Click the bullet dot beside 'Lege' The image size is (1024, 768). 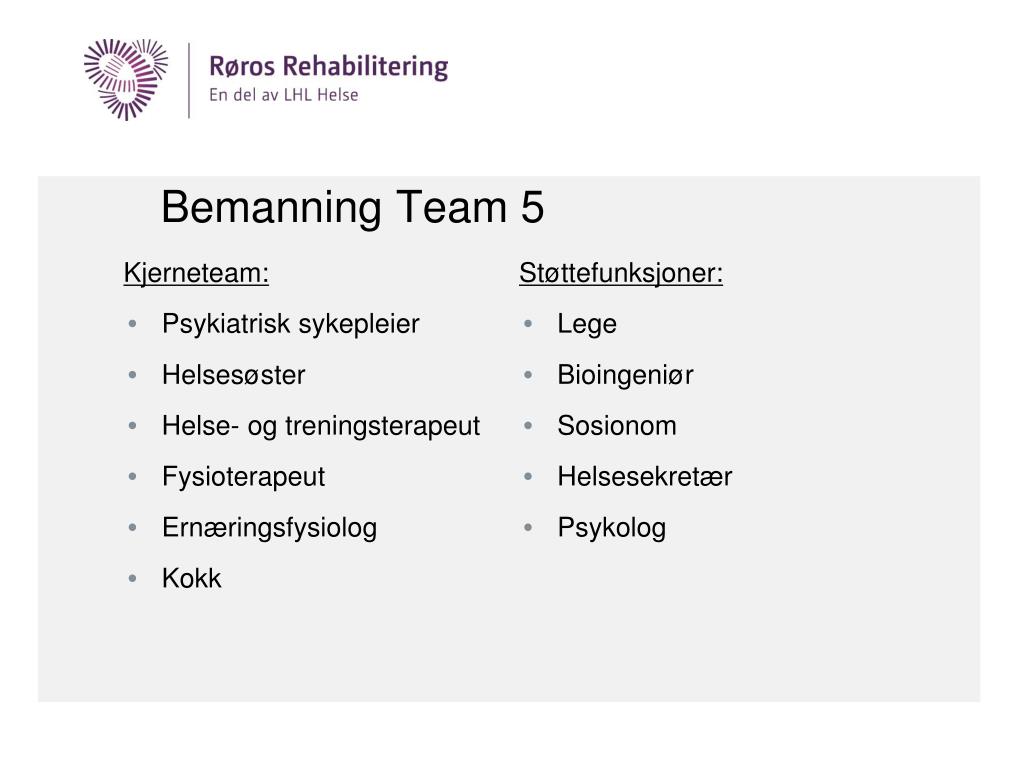pos(528,323)
